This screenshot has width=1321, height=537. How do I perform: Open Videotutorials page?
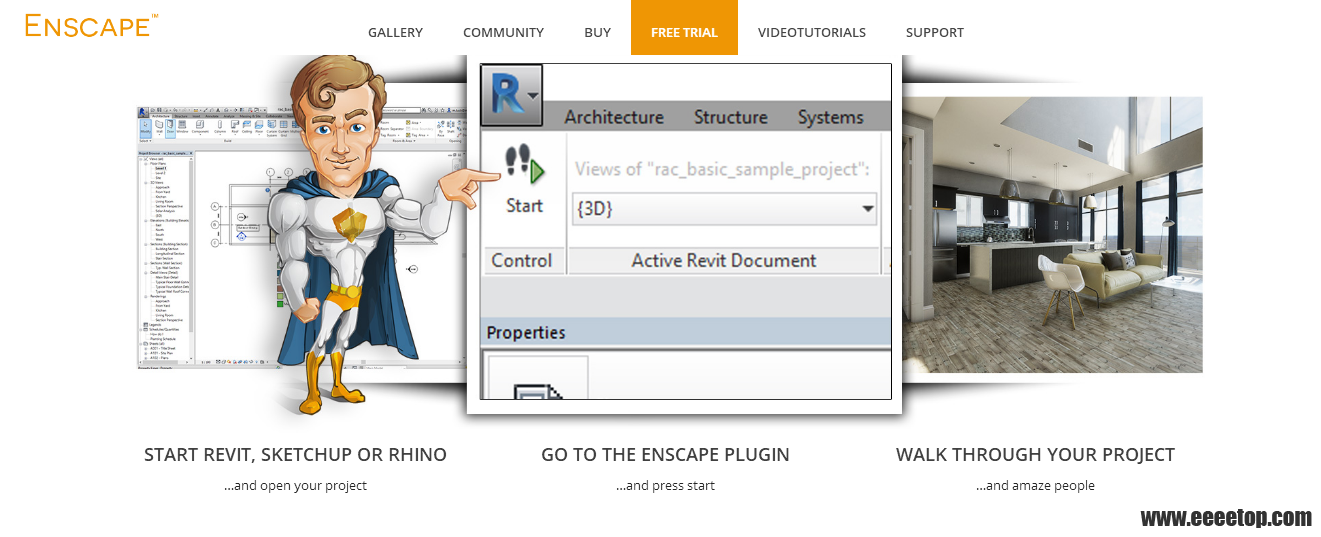pos(812,32)
